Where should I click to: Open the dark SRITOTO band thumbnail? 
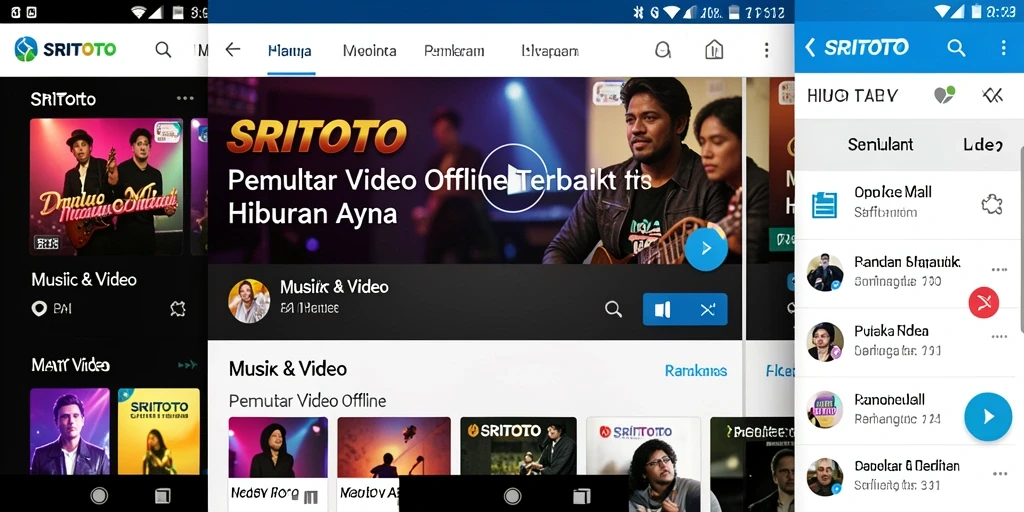[x=519, y=446]
